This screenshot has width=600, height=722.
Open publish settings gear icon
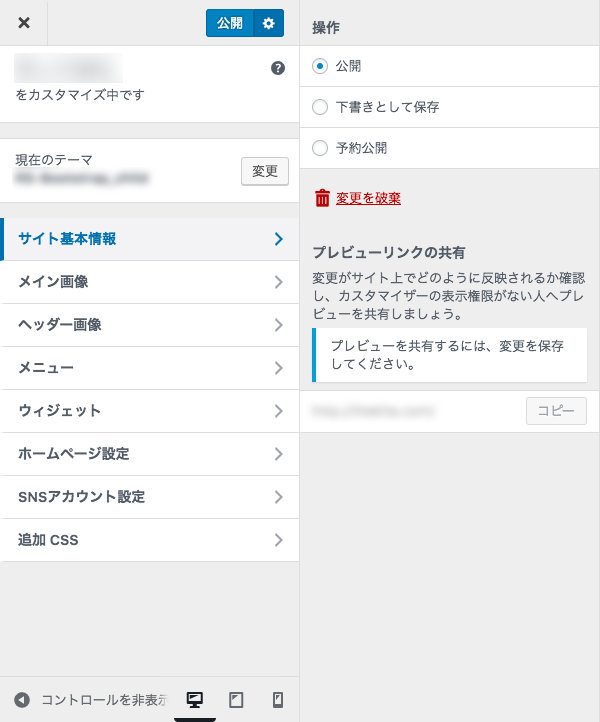click(268, 23)
